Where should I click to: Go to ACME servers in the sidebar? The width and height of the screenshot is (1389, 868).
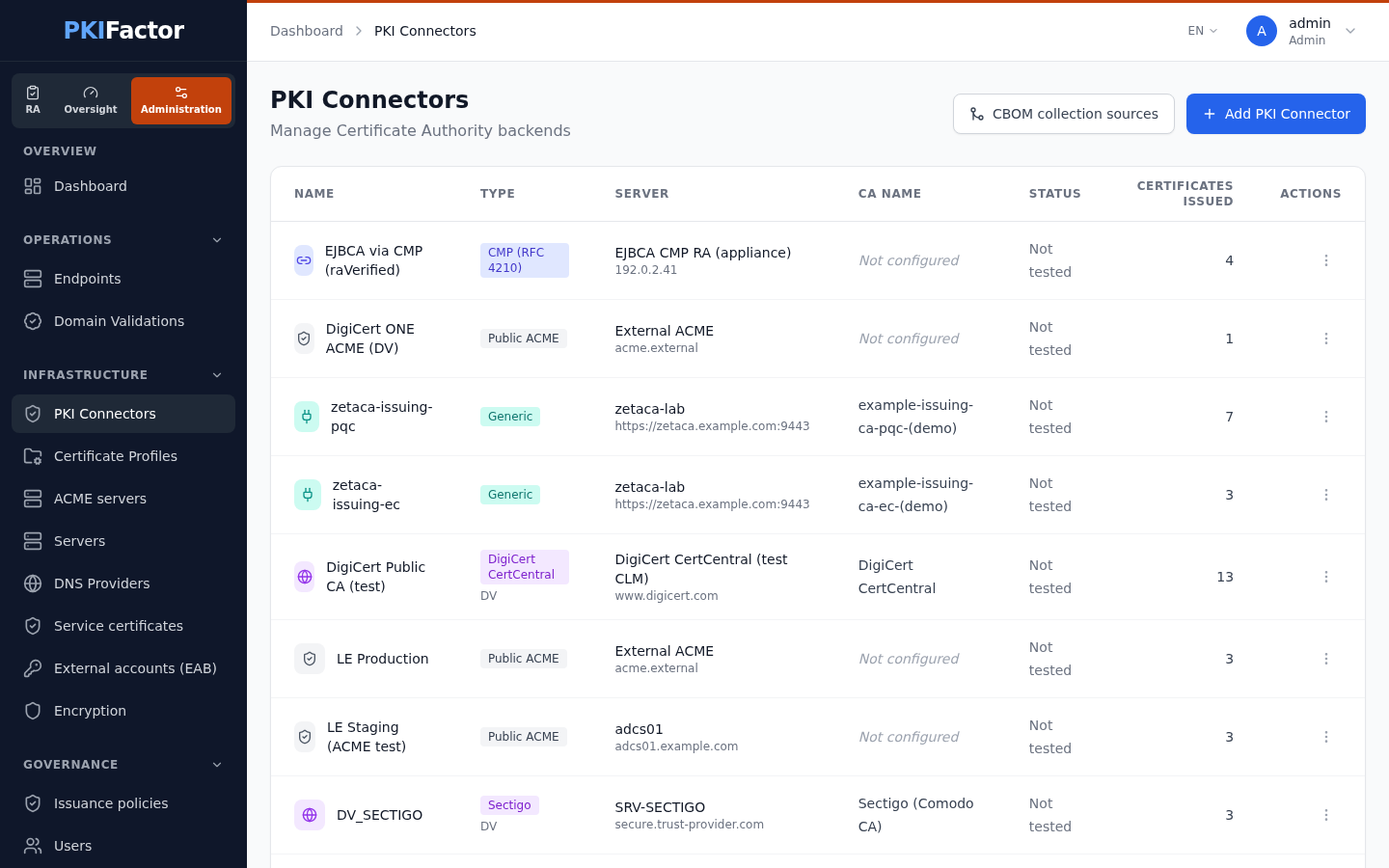click(123, 499)
